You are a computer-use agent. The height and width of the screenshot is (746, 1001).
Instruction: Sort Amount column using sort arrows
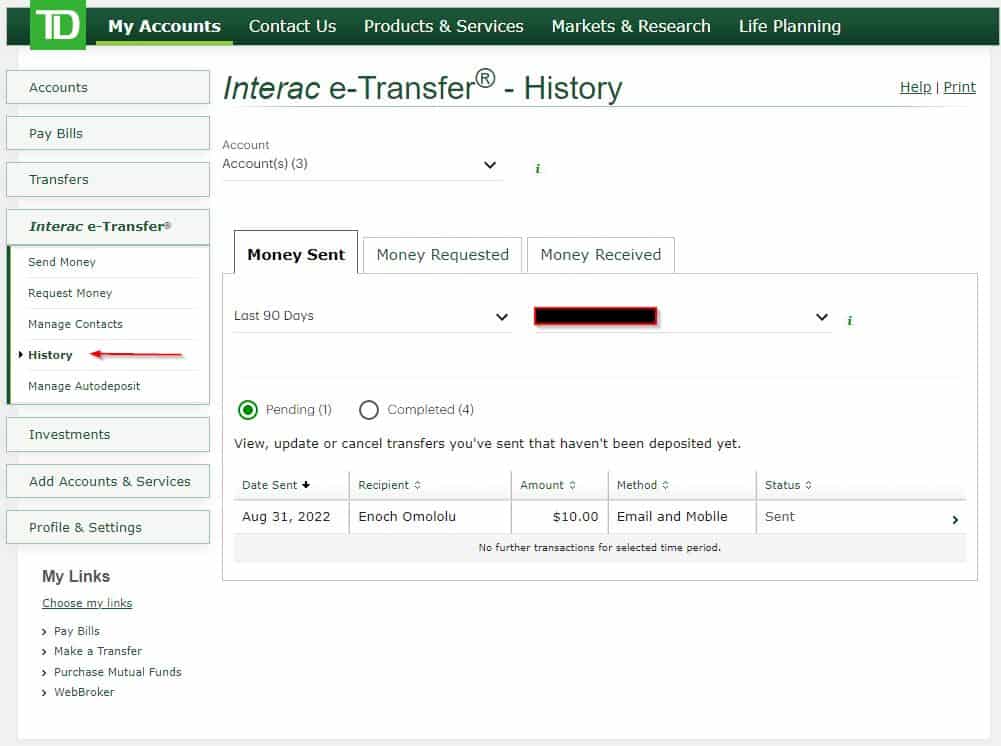tap(572, 485)
